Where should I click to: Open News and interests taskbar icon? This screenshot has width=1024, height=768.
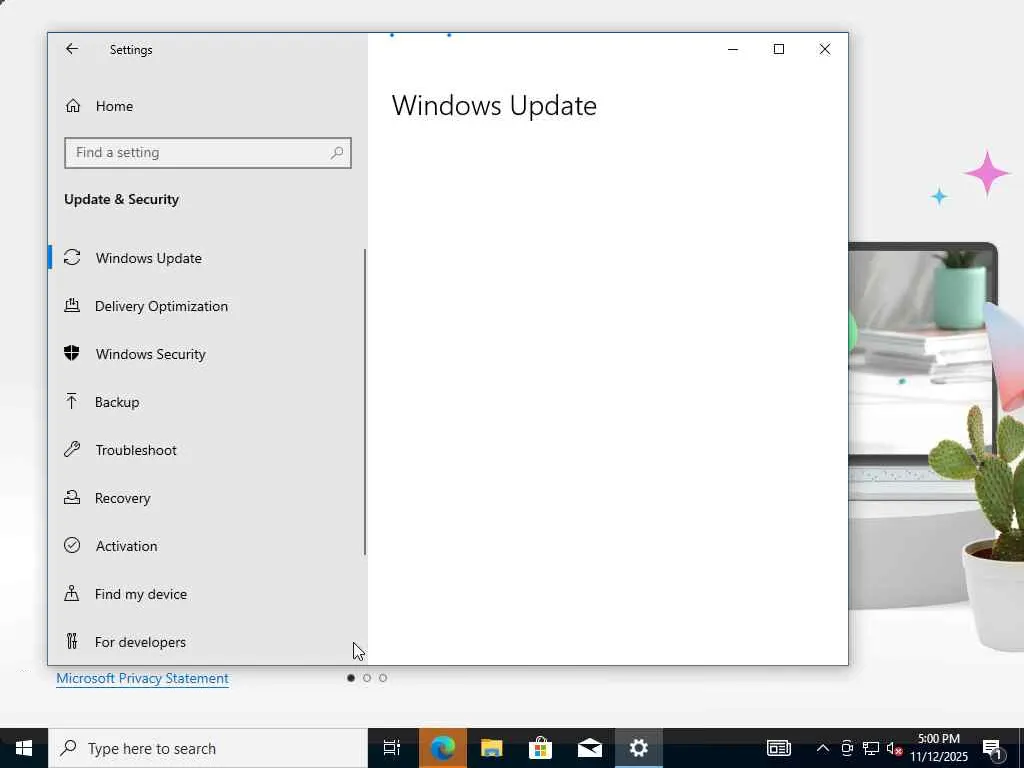tap(778, 748)
